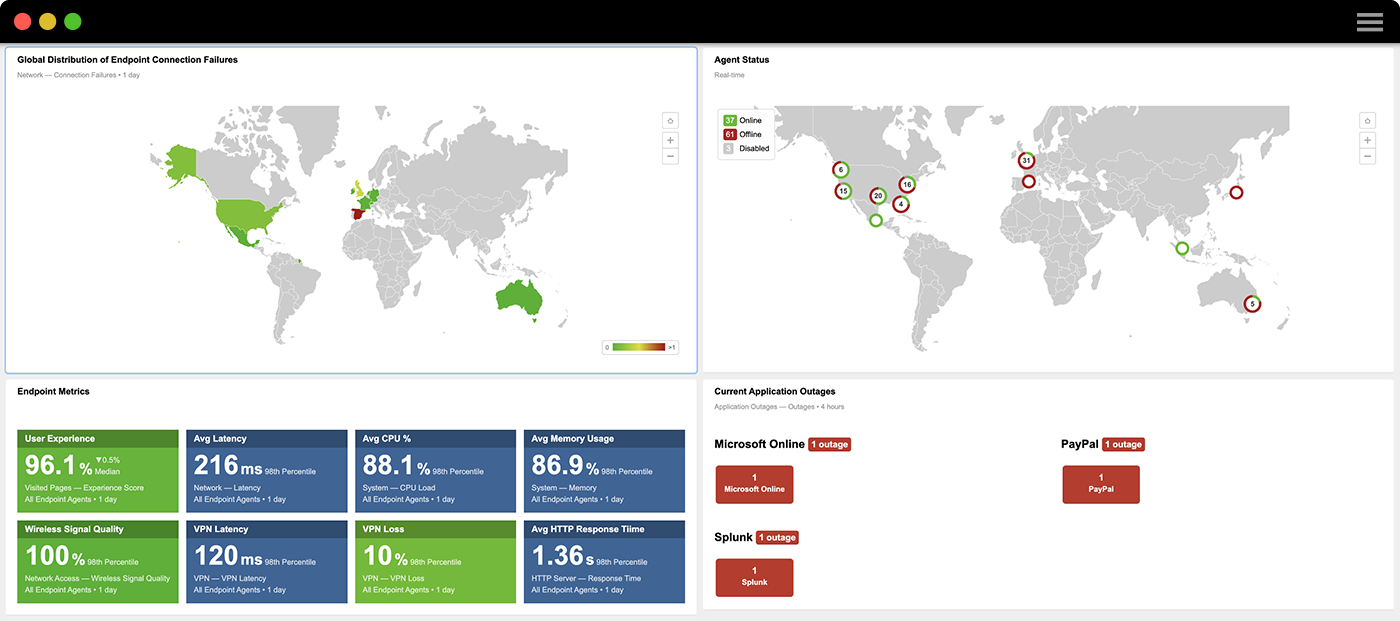
Task: Open the Microsoft Online outage tile
Action: [754, 484]
